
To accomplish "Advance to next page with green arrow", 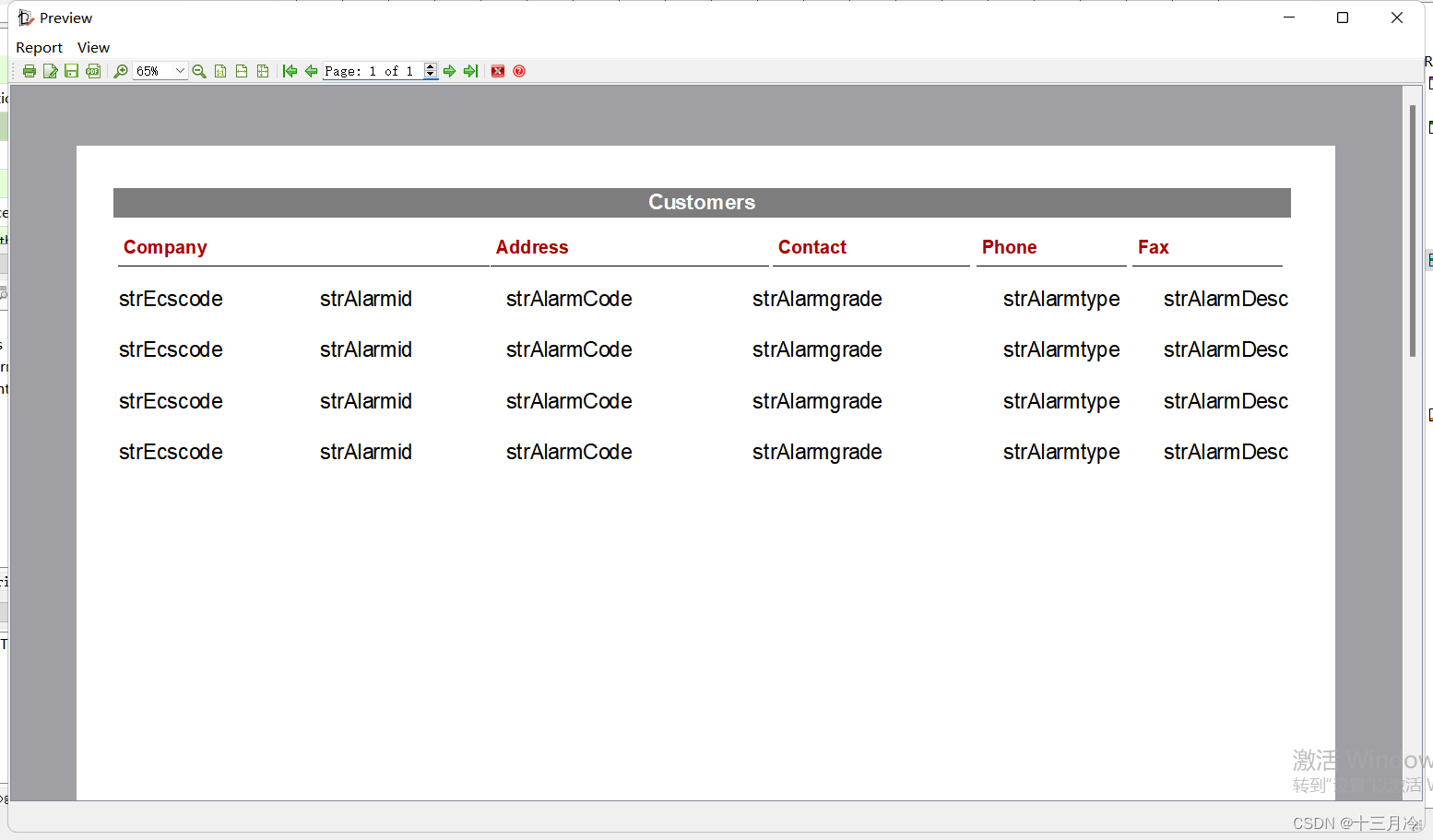I will 449,70.
